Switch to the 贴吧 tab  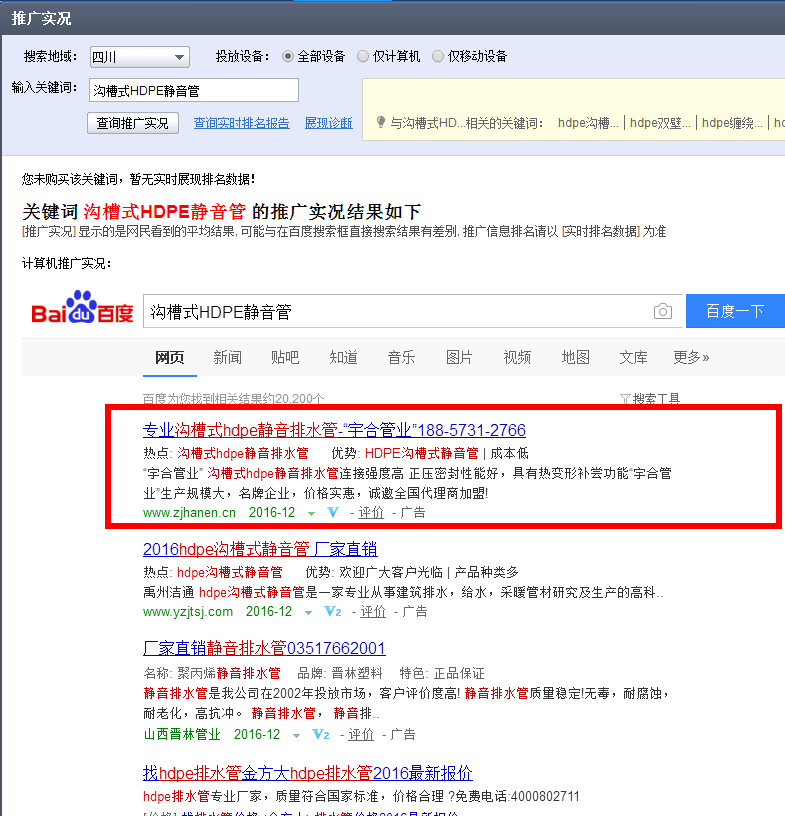(285, 357)
